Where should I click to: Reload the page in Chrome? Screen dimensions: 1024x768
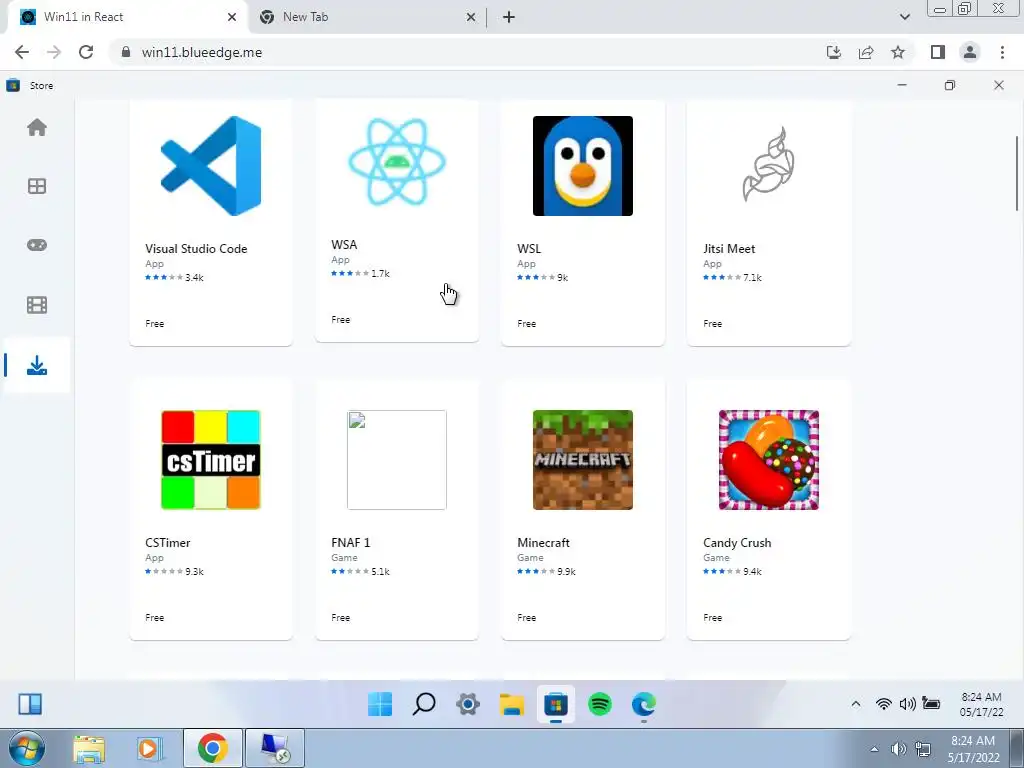pos(86,52)
